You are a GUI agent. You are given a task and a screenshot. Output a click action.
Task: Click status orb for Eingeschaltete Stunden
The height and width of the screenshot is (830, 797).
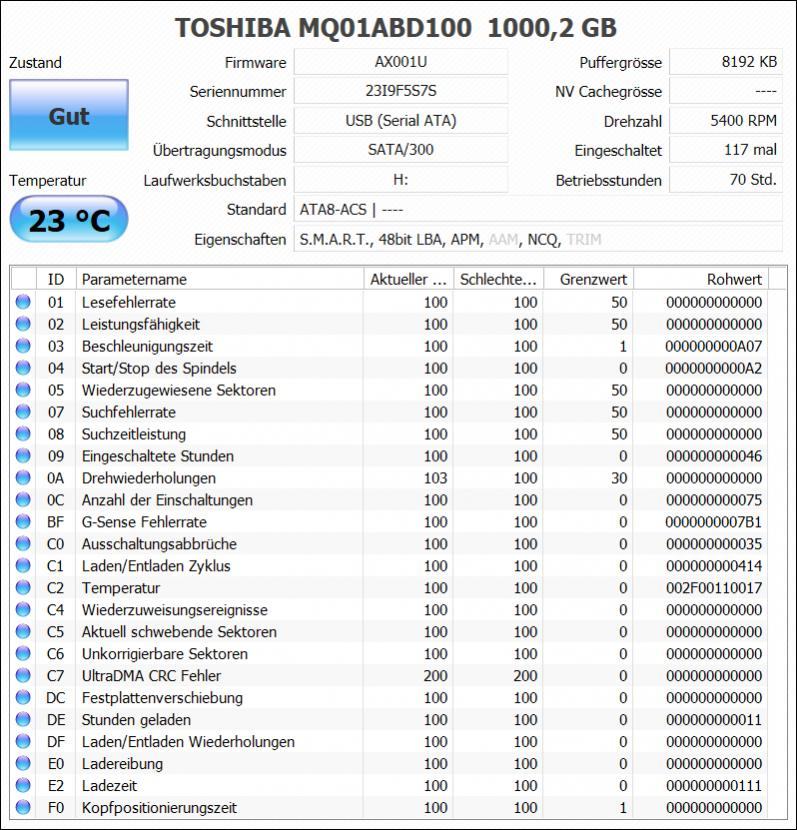(x=23, y=456)
